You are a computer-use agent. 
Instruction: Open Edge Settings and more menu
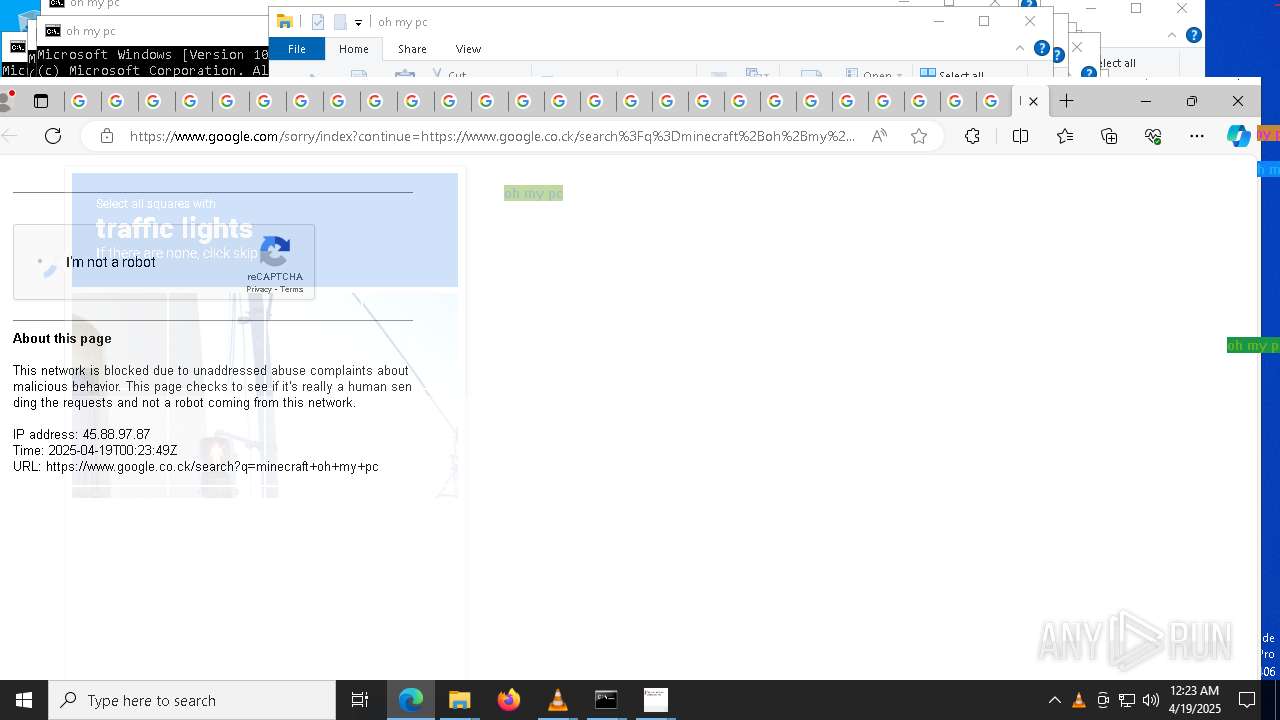[1197, 136]
